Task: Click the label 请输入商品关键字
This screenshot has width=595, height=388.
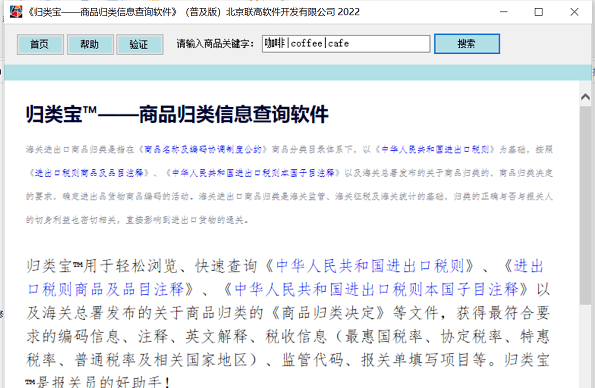Action: pyautogui.click(x=215, y=44)
